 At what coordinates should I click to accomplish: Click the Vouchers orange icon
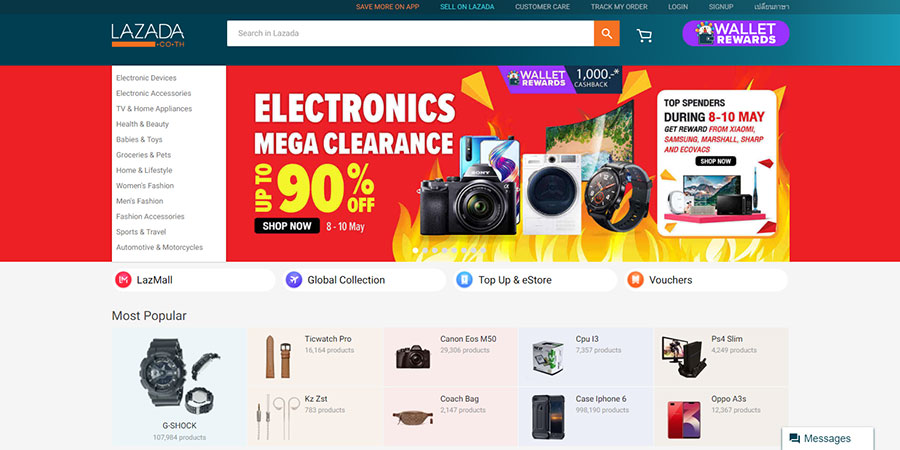click(635, 280)
